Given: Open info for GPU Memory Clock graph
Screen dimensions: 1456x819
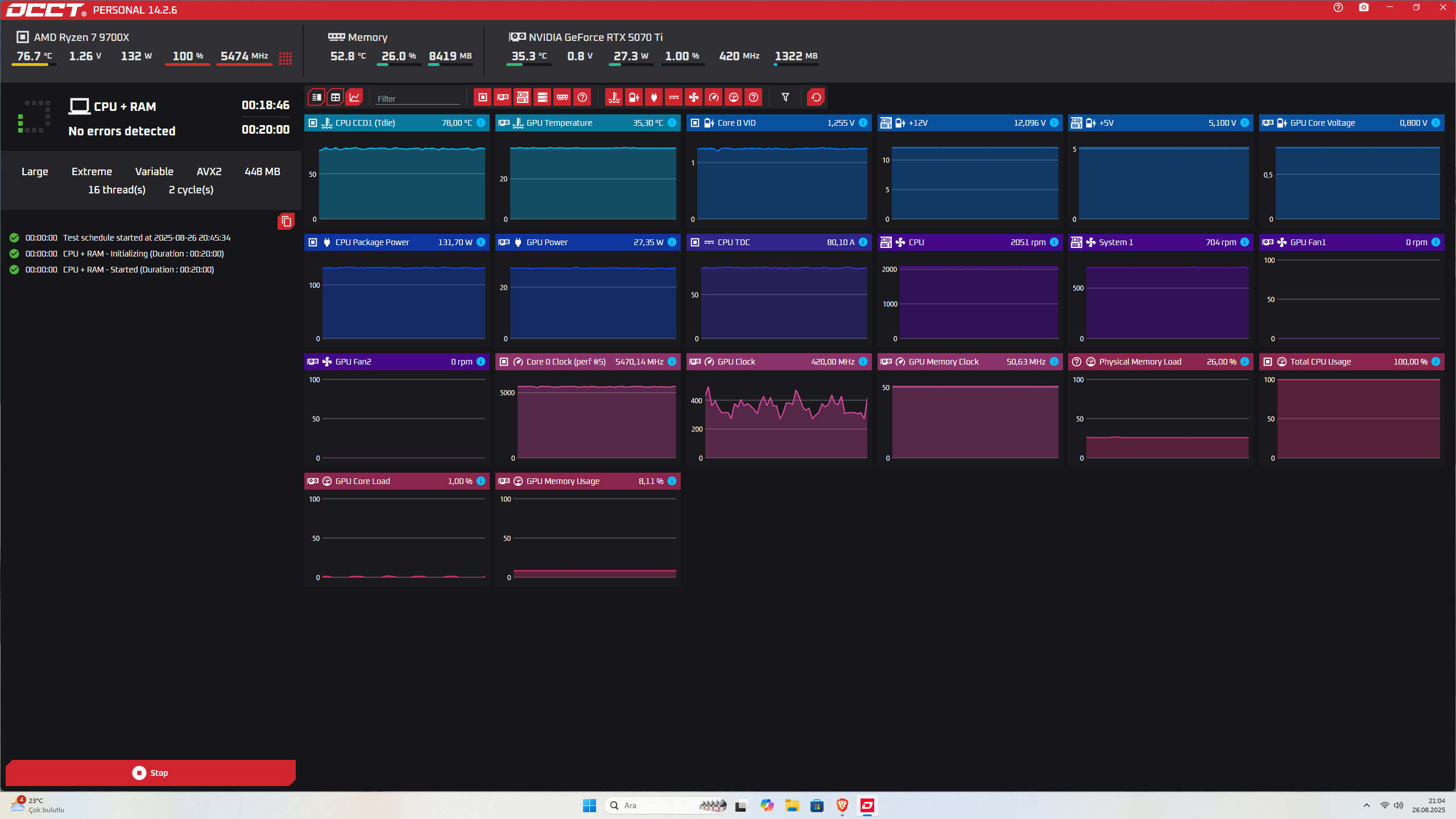Looking at the screenshot, I should point(1054,362).
